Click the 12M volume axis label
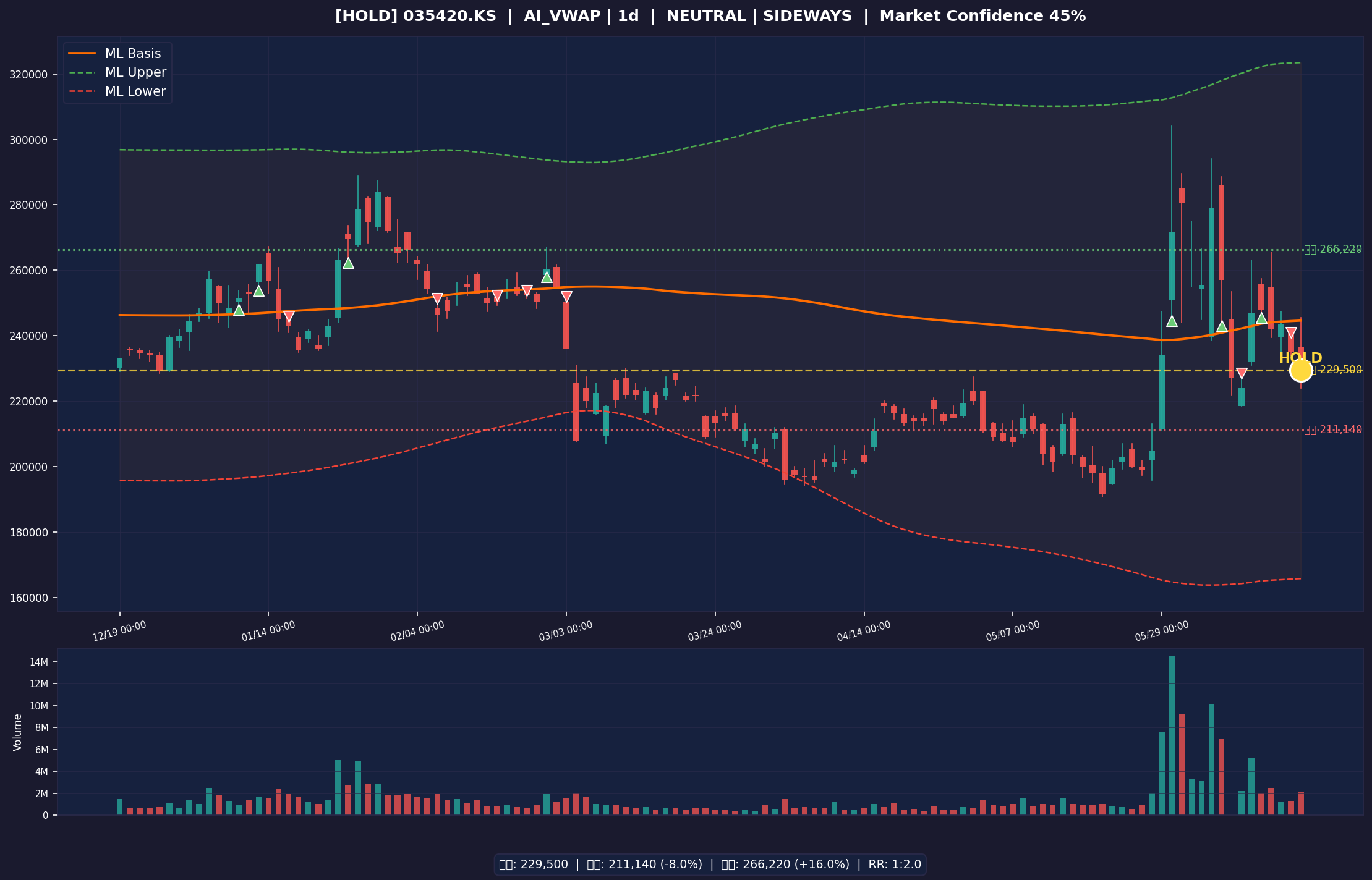1372x880 pixels. (38, 684)
